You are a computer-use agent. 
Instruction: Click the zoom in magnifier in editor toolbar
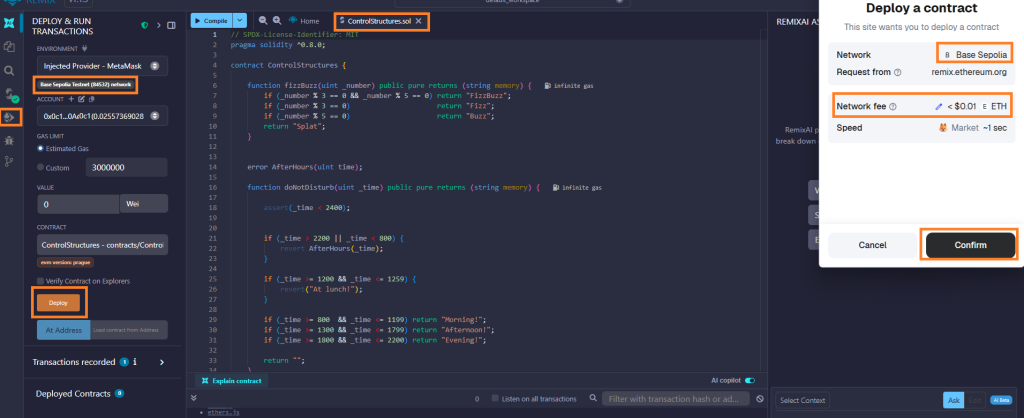point(276,20)
